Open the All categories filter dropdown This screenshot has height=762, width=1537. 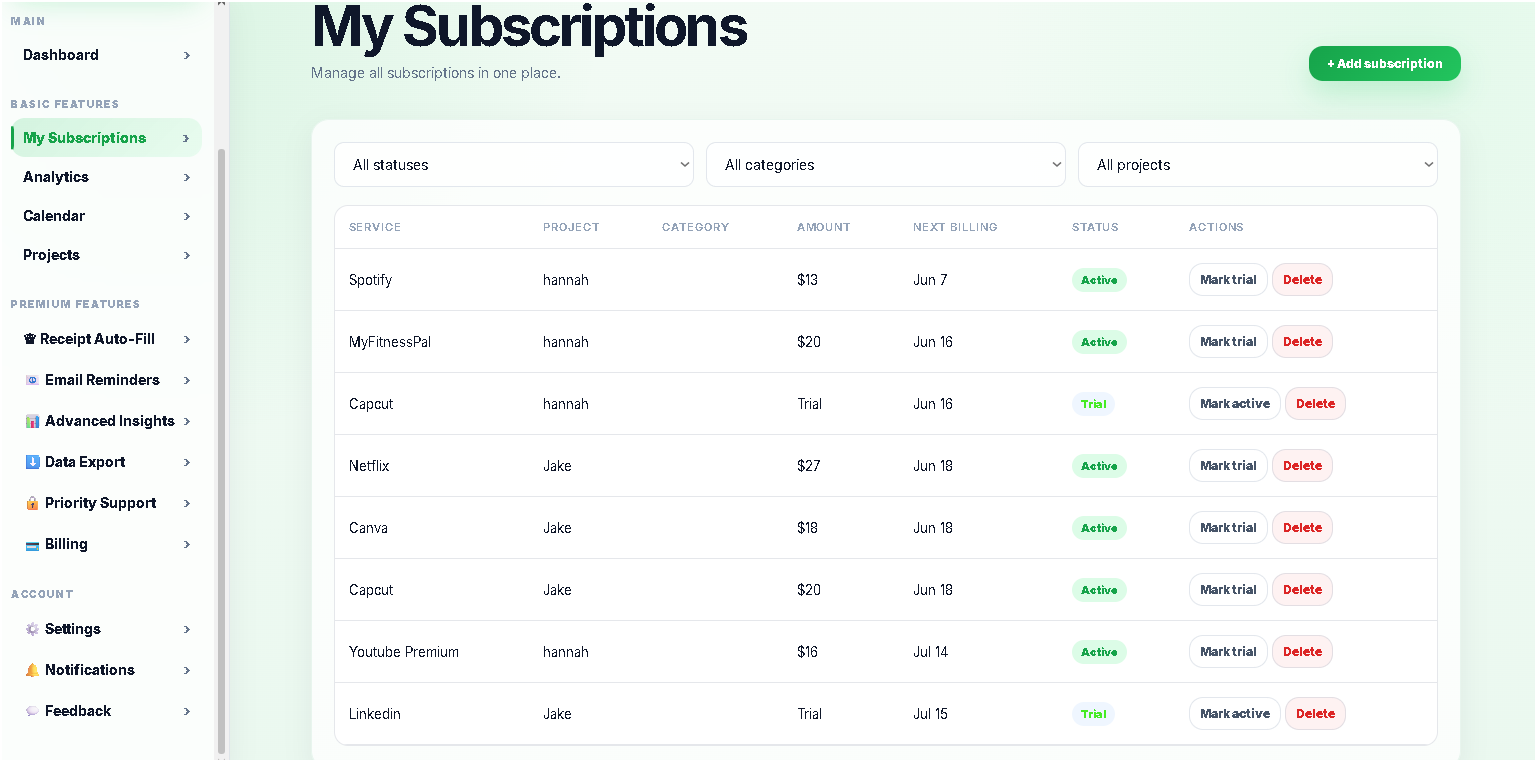click(x=886, y=165)
